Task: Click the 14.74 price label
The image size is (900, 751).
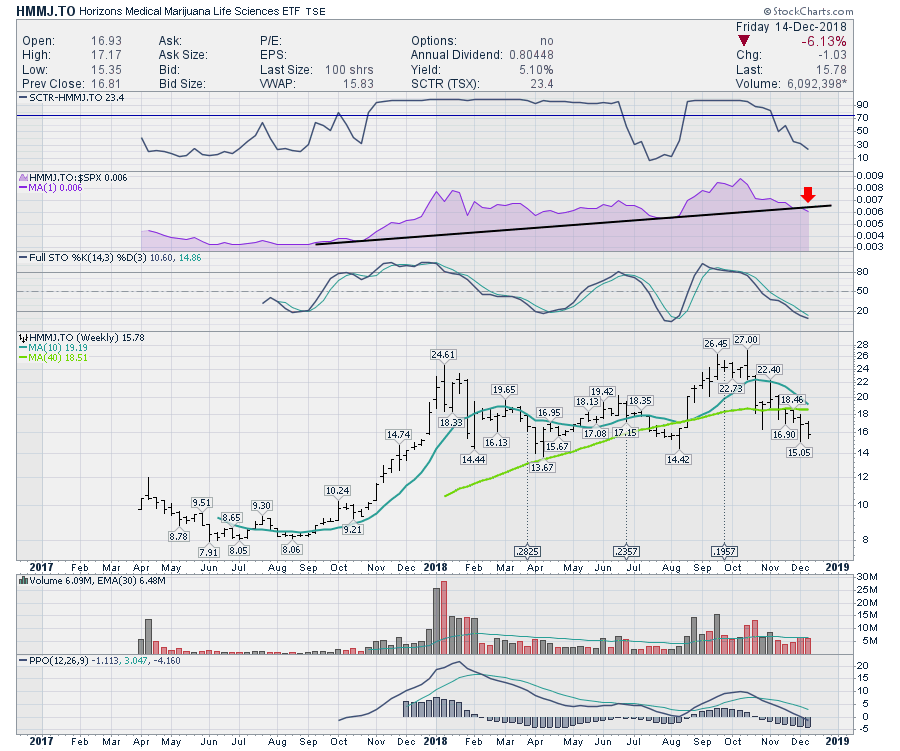Action: [x=398, y=435]
